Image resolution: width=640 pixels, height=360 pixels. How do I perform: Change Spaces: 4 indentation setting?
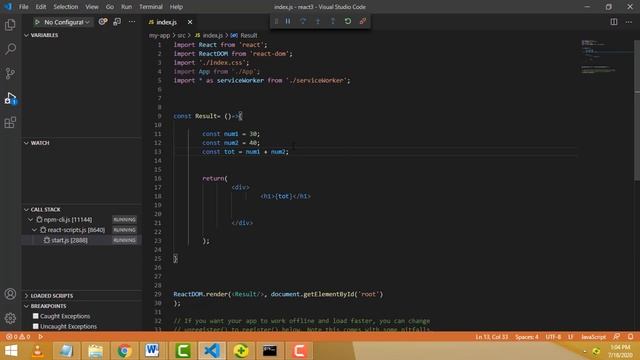(527, 337)
